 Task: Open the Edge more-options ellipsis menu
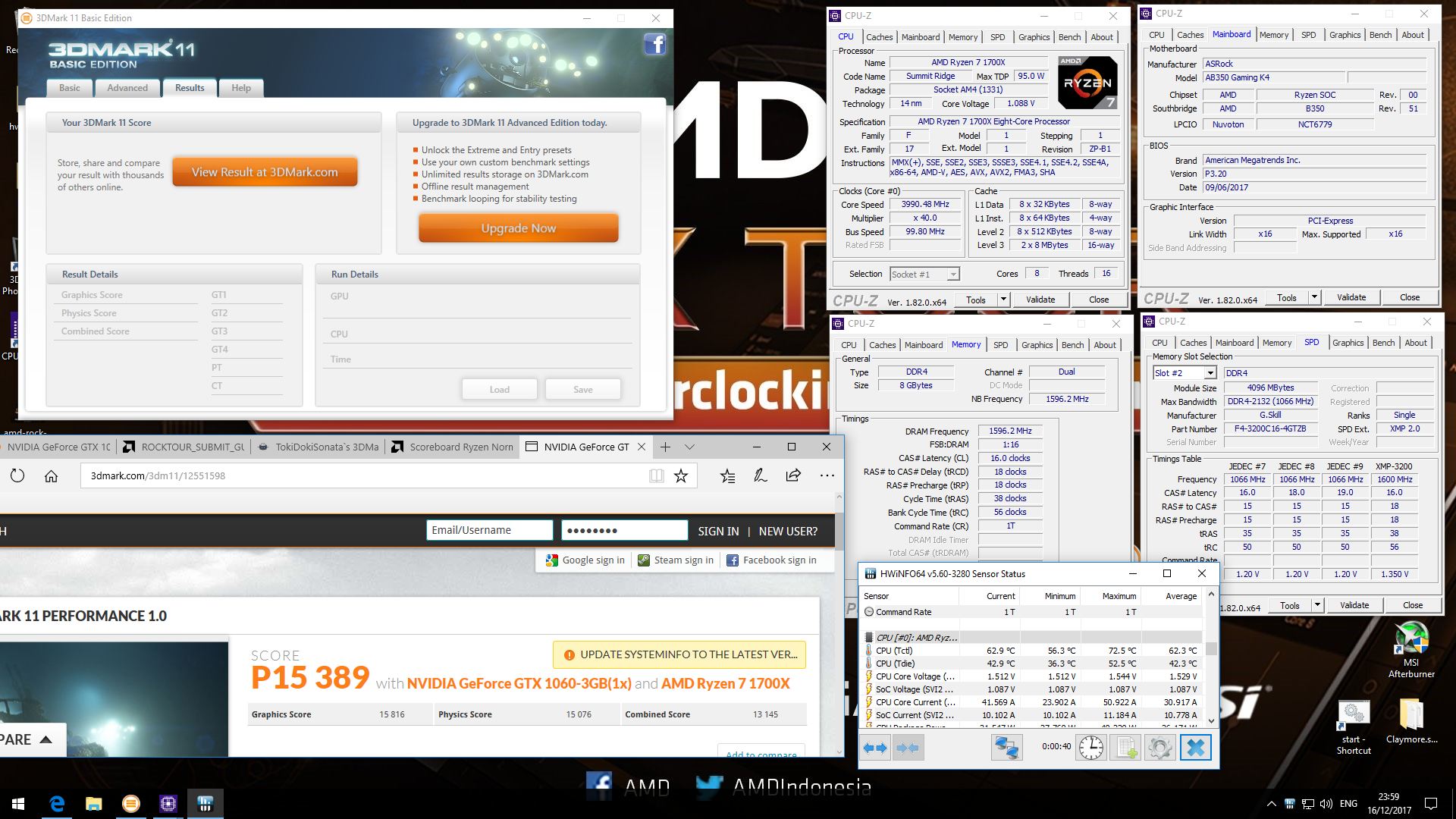point(827,475)
